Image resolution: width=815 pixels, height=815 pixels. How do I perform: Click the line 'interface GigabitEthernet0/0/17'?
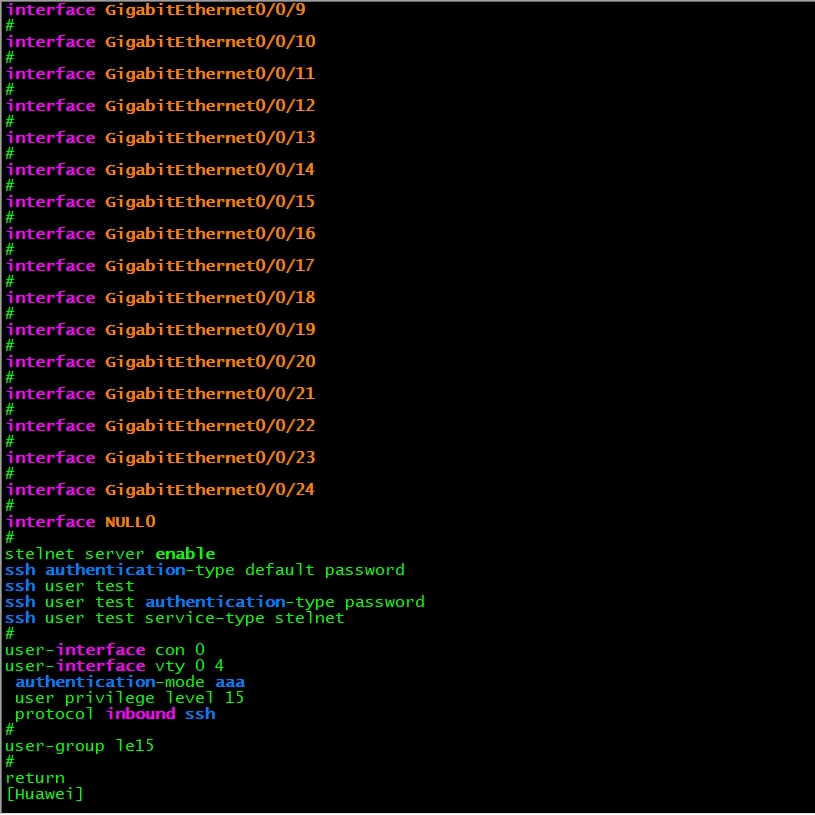pyautogui.click(x=161, y=266)
